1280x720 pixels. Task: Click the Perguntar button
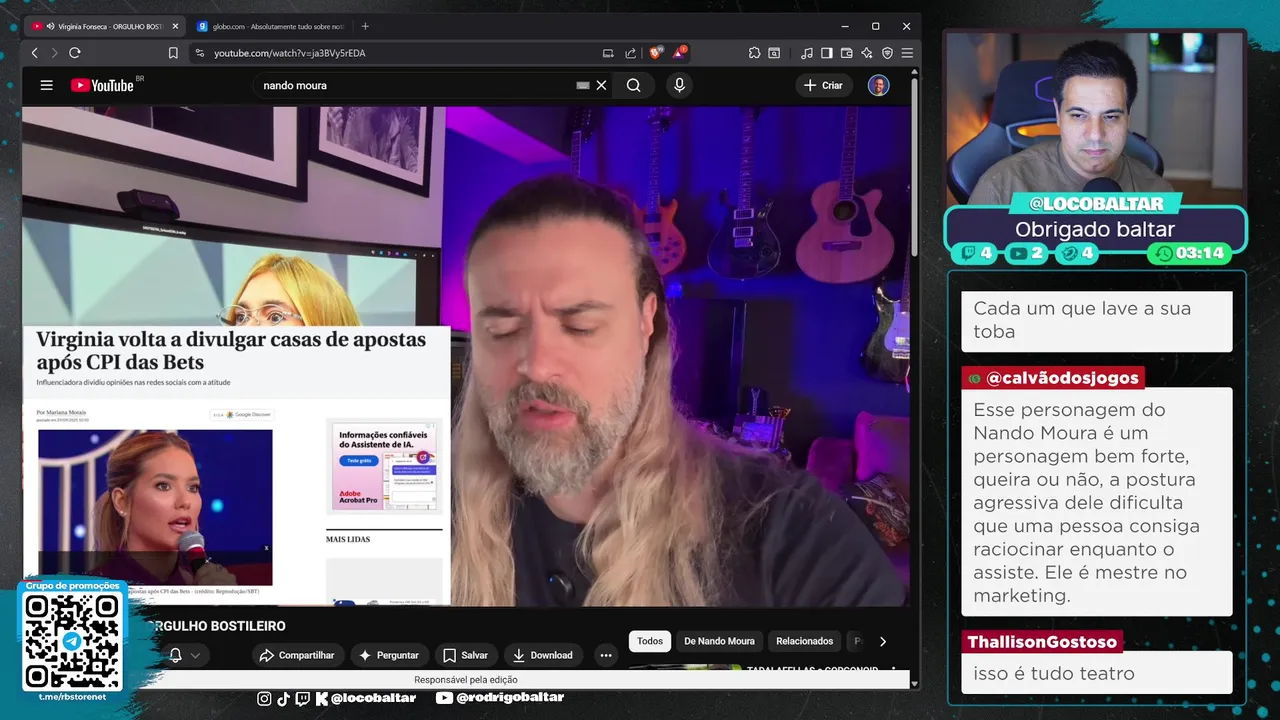tap(389, 655)
